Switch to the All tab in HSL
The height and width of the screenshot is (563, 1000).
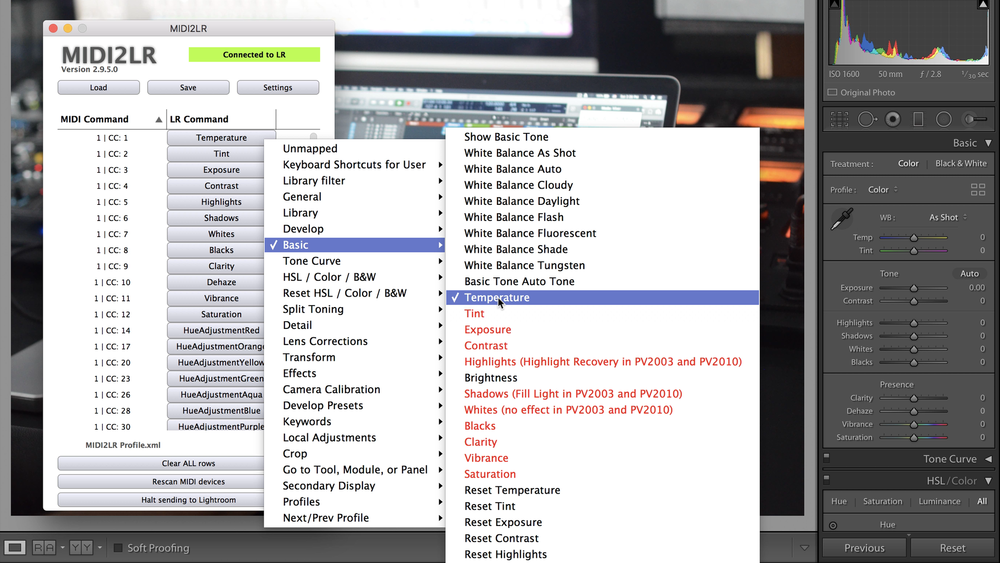(x=982, y=501)
